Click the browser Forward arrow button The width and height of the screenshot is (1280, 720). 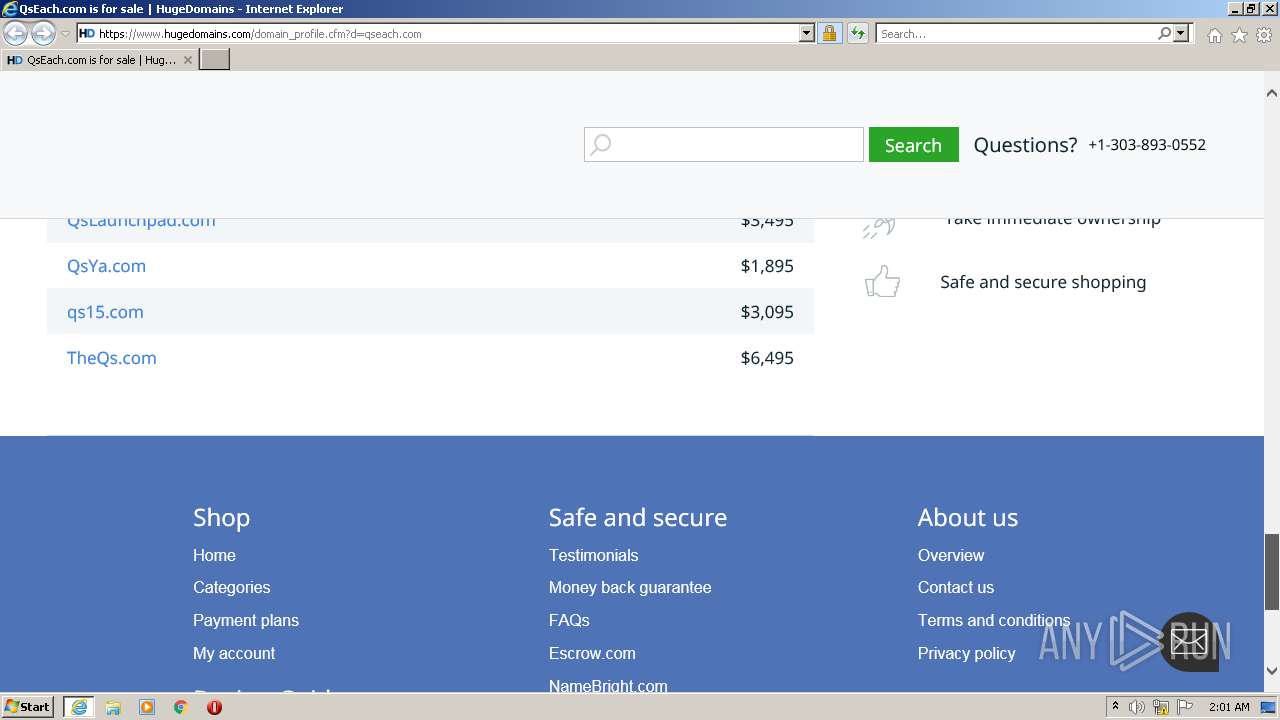43,33
